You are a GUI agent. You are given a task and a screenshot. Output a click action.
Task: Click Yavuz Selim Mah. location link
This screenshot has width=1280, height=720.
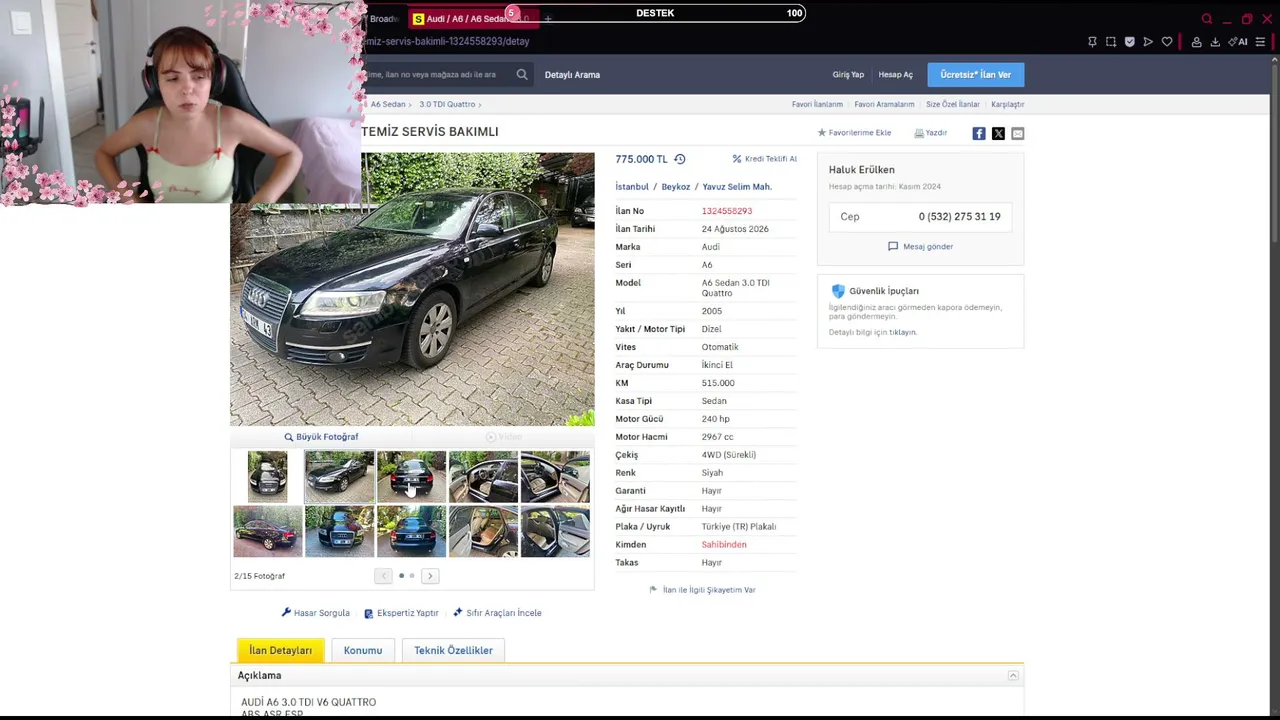737,187
